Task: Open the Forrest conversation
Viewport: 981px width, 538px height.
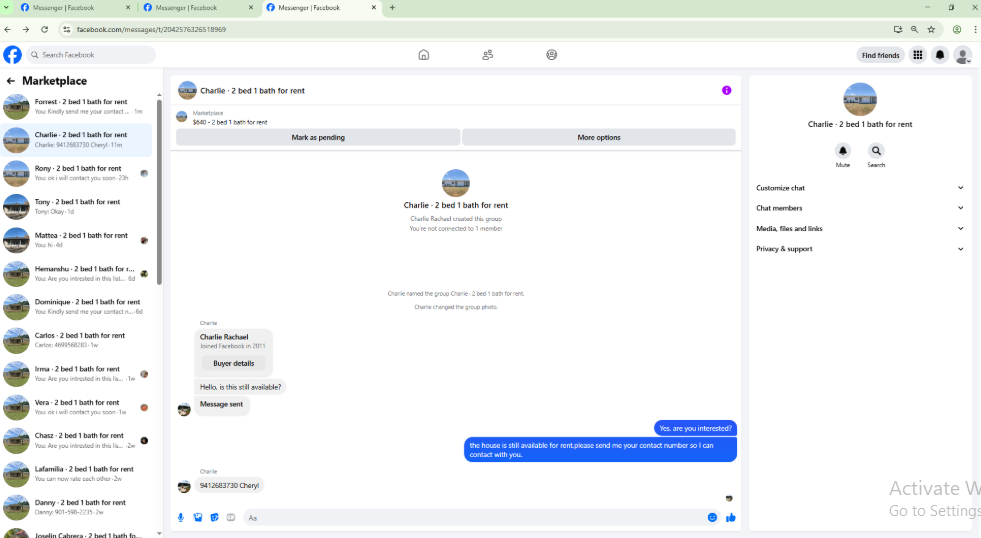Action: coord(77,106)
